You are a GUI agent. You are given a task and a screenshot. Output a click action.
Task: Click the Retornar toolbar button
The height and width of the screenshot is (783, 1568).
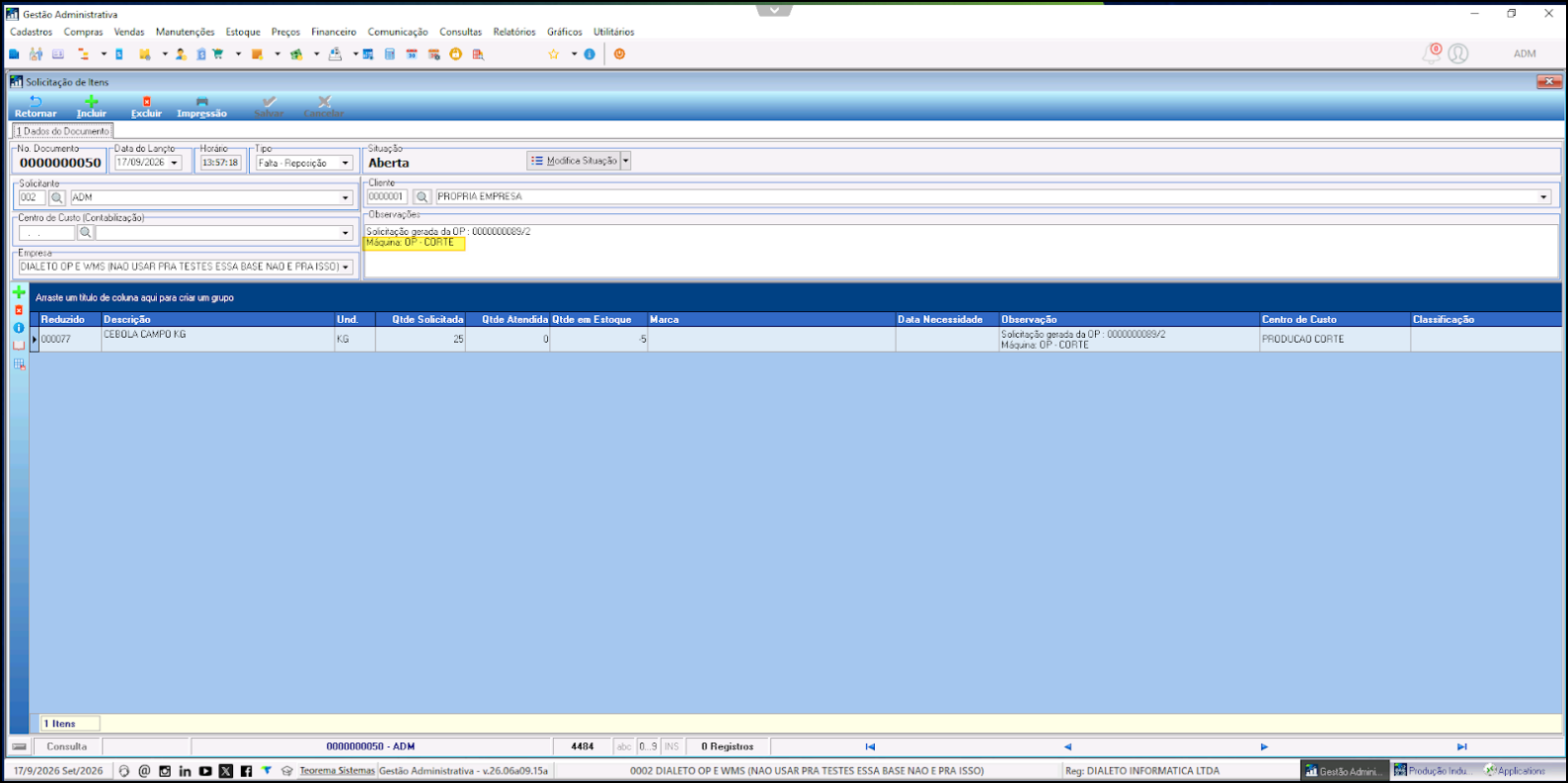pos(36,107)
